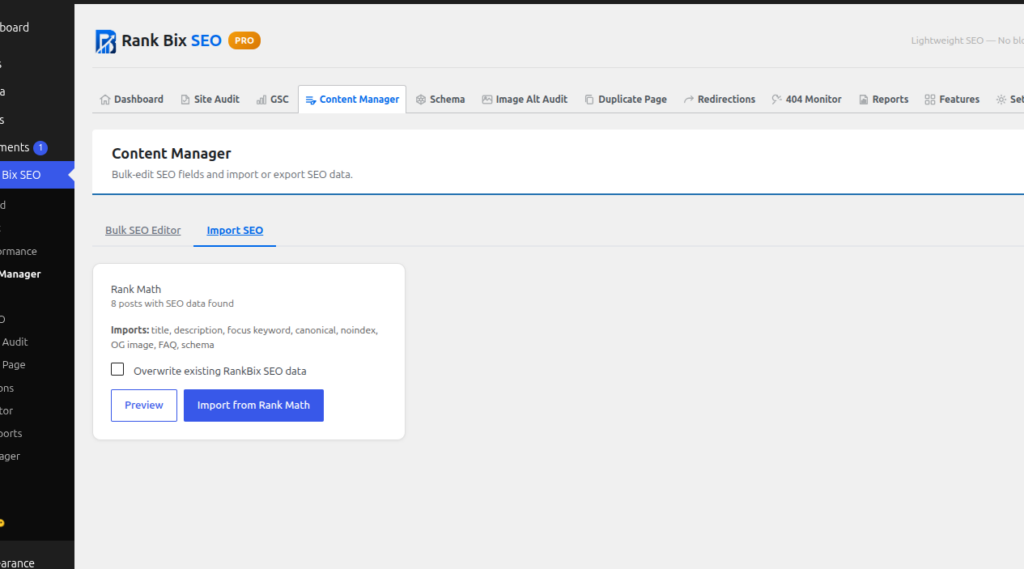Click the 'Bulk-edit SEO fields' description text
1024x569 pixels.
232,174
